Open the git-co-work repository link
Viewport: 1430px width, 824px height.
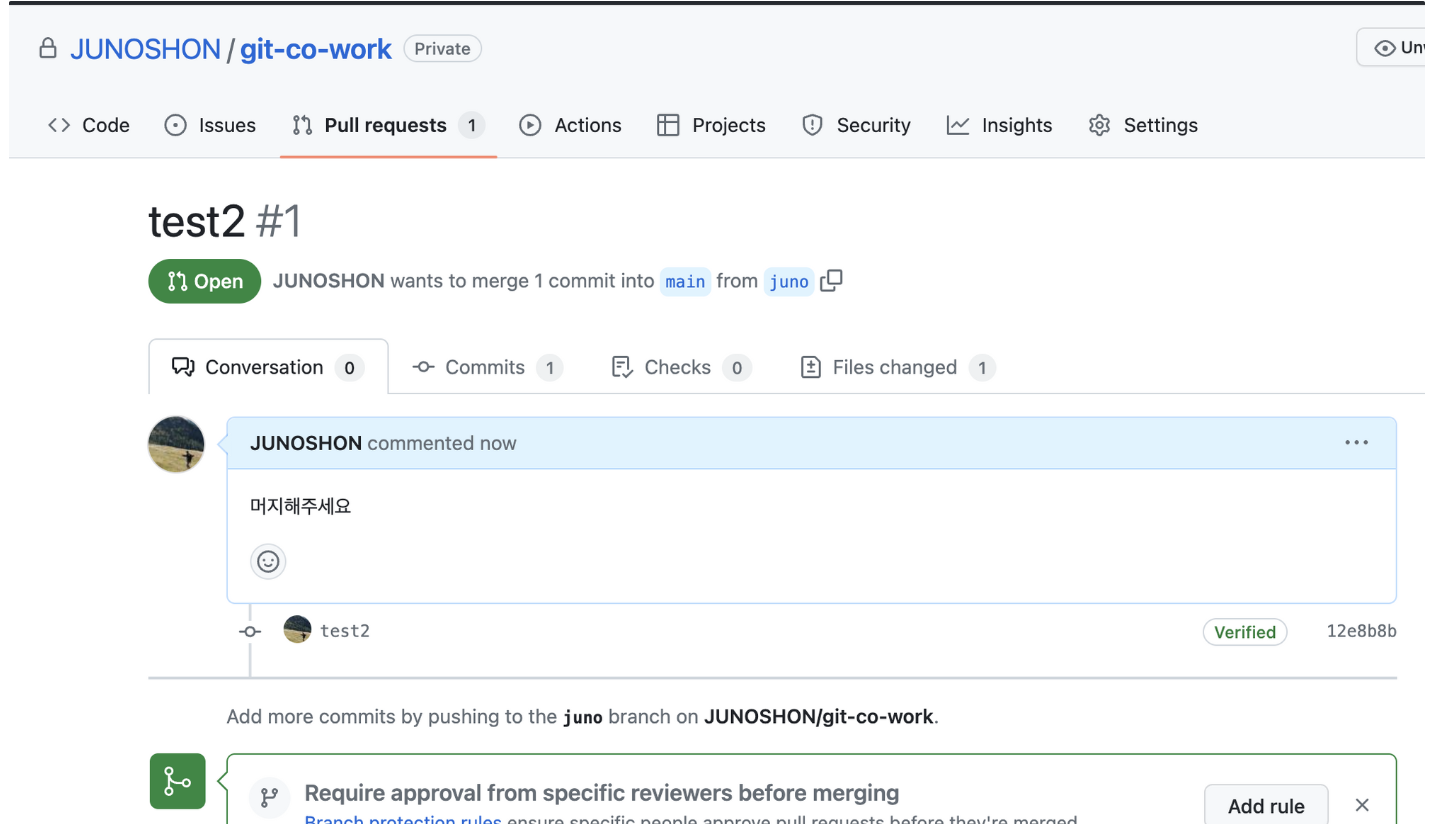(316, 49)
